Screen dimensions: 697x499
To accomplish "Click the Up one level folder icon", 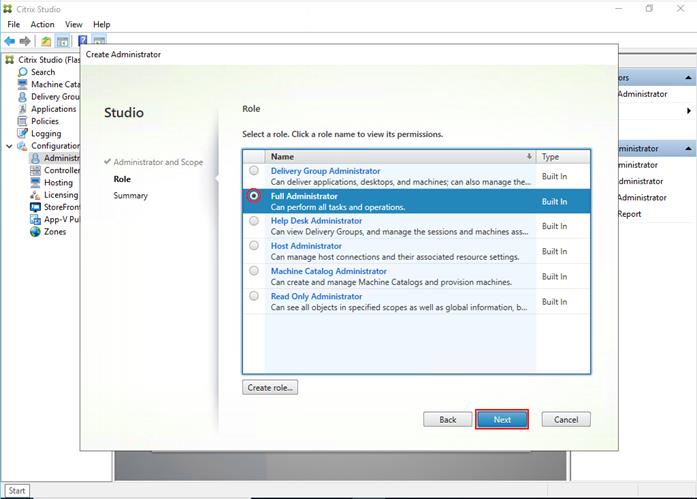I will point(46,41).
